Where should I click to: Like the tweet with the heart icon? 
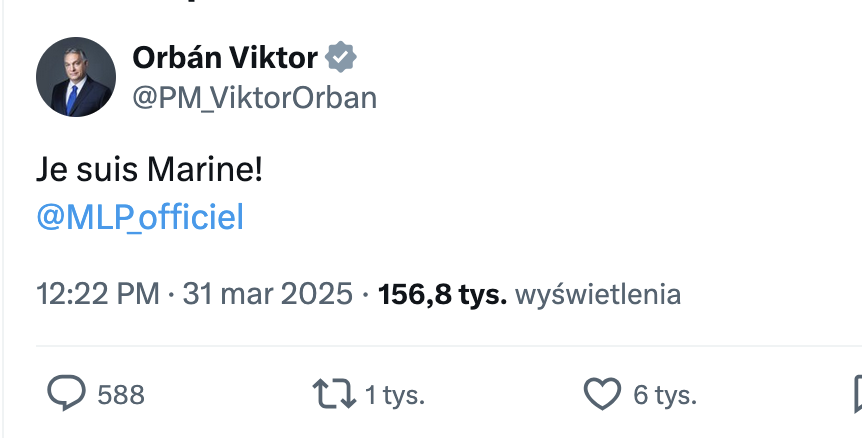(601, 394)
